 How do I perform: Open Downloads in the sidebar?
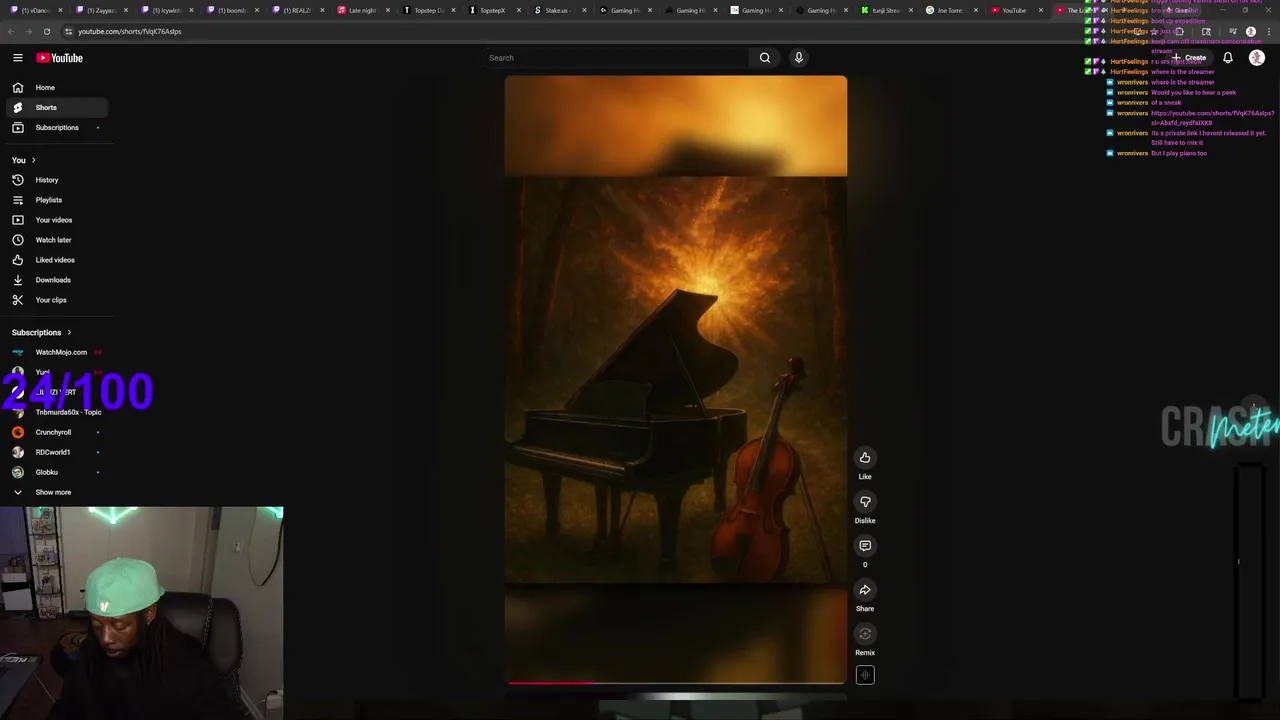(x=56, y=280)
